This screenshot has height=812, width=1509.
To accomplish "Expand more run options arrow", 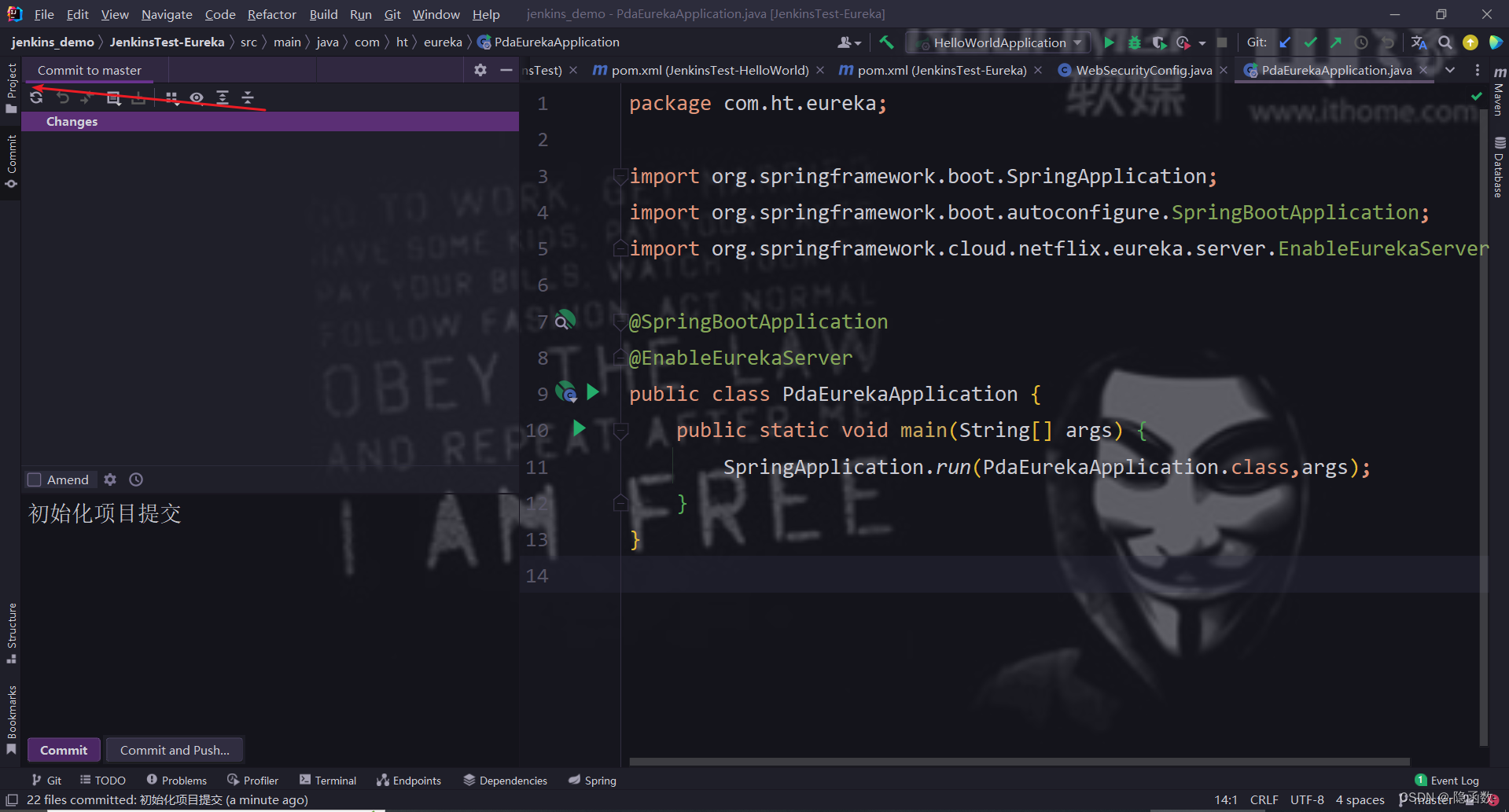I will (x=1202, y=43).
